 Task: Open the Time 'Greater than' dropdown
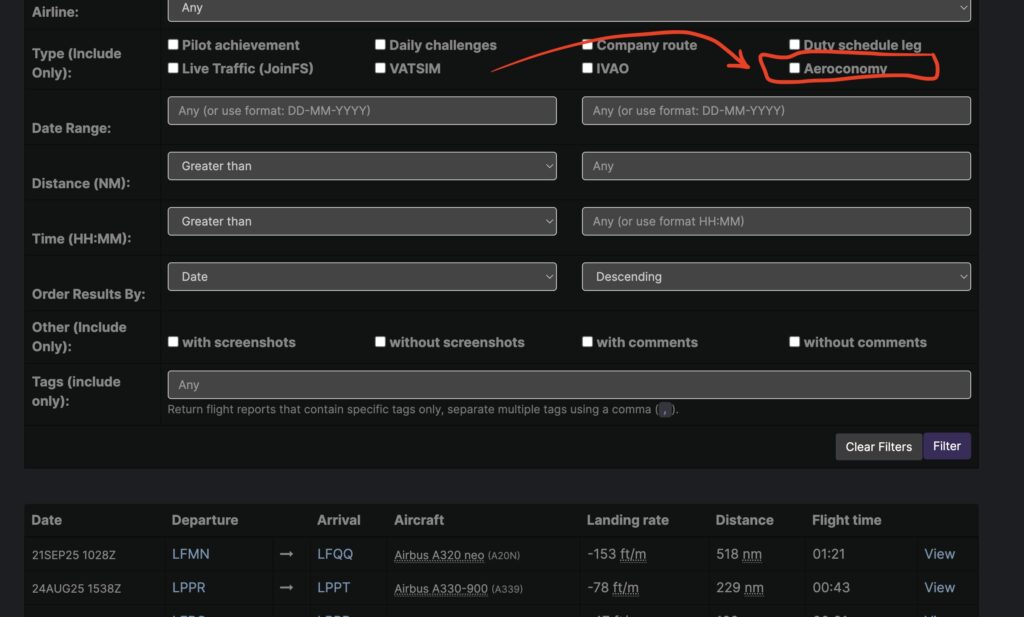coord(362,221)
